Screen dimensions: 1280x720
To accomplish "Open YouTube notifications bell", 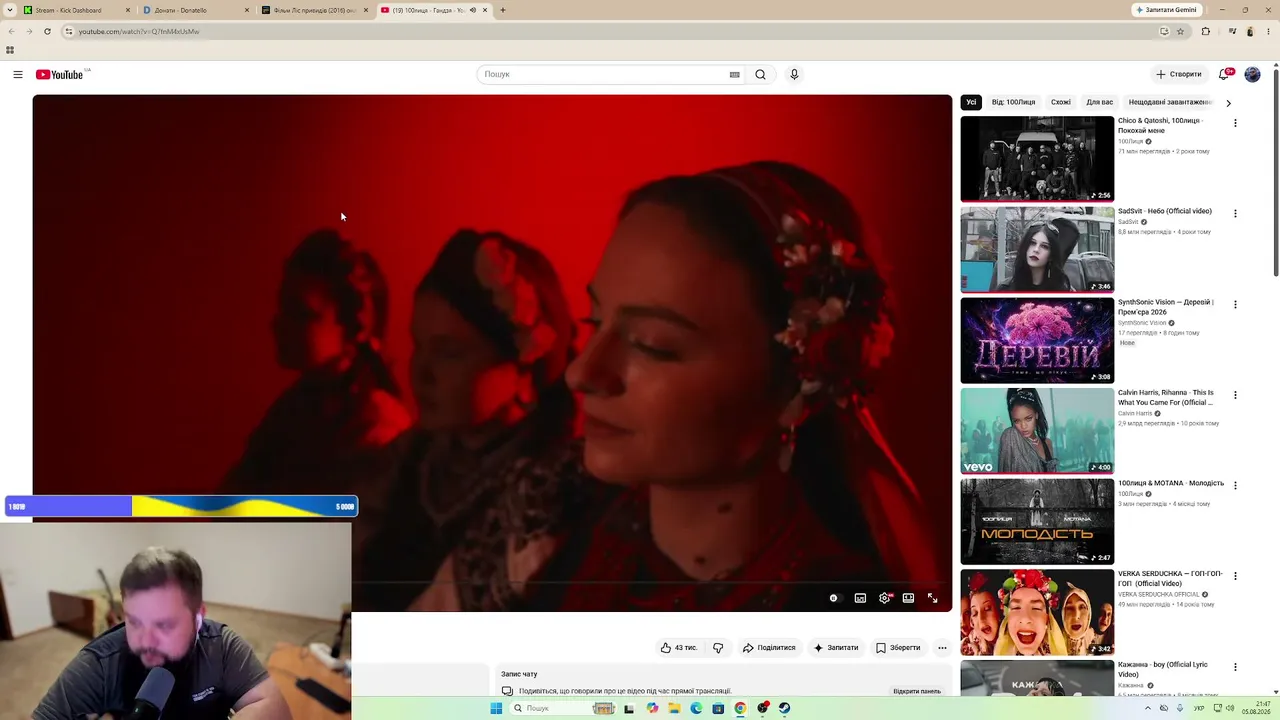I will (x=1224, y=74).
